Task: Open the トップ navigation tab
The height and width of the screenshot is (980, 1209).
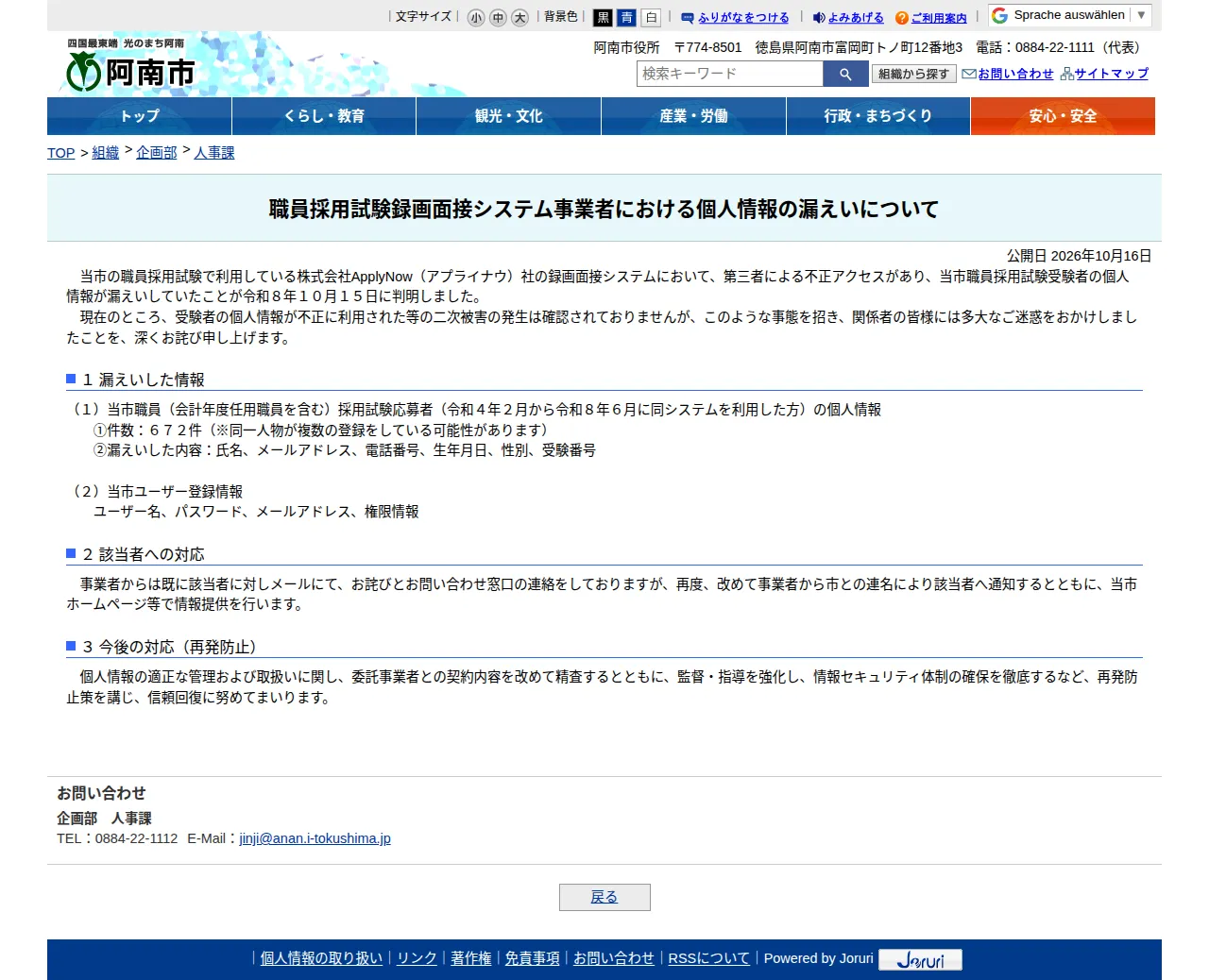Action: [140, 116]
